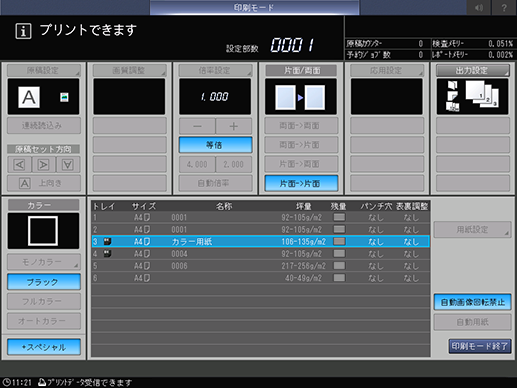The width and height of the screenshot is (517, 388).
Task: Click the 印刷モード title tab
Action: click(254, 7)
